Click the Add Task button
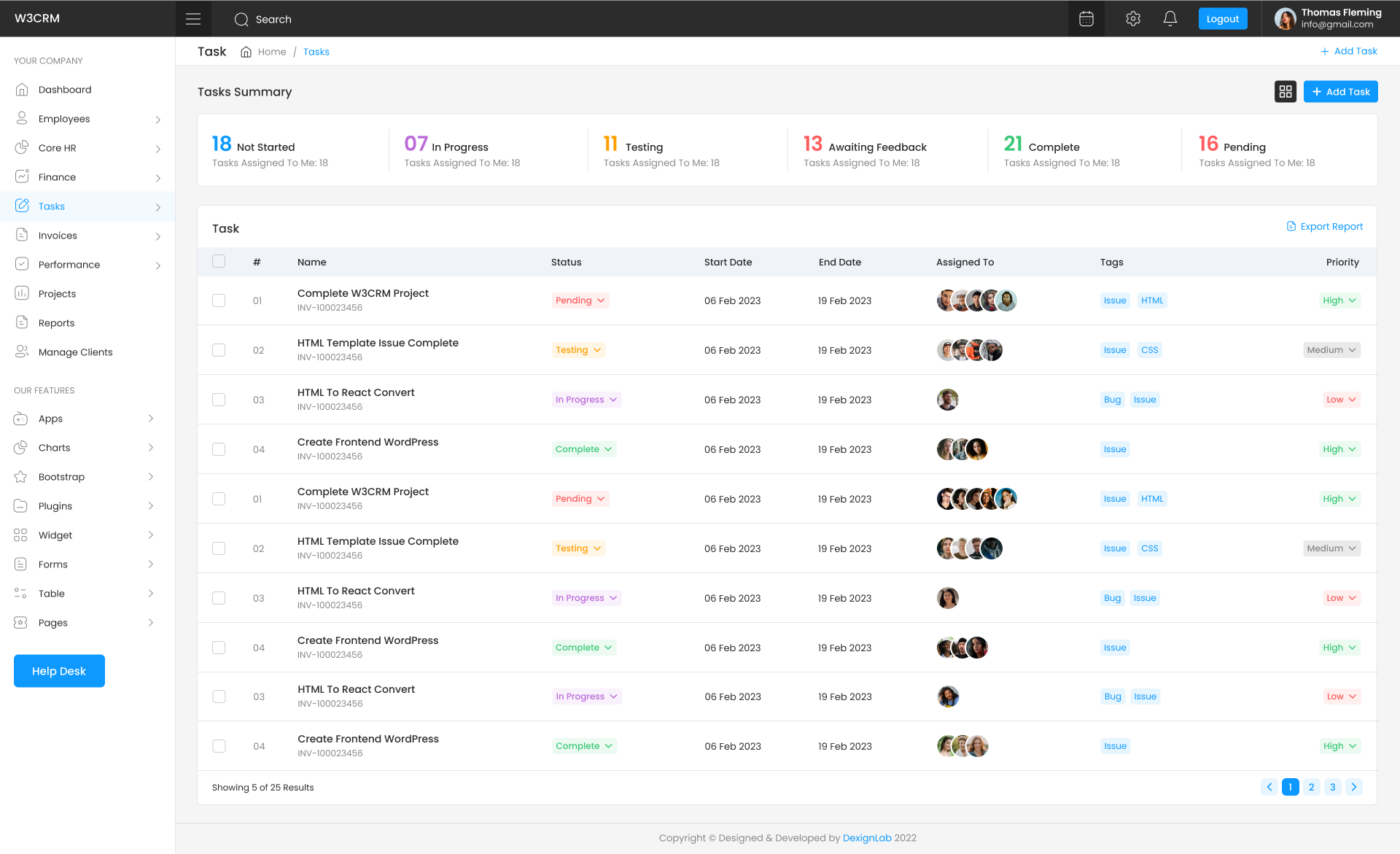The width and height of the screenshot is (1400, 854). click(x=1340, y=91)
